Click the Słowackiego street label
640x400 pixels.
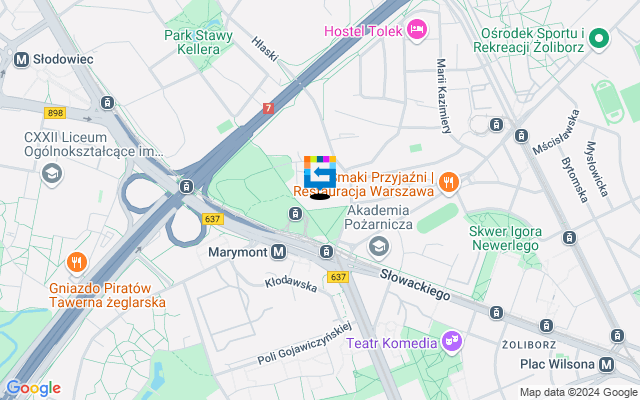[x=415, y=285]
